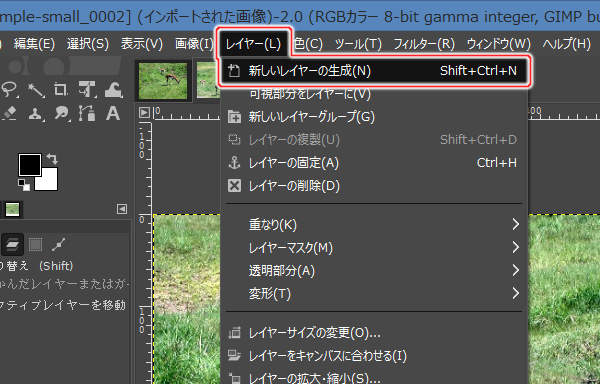The height and width of the screenshot is (384, 600).
Task: Select the Text tool letter A
Action: (113, 113)
